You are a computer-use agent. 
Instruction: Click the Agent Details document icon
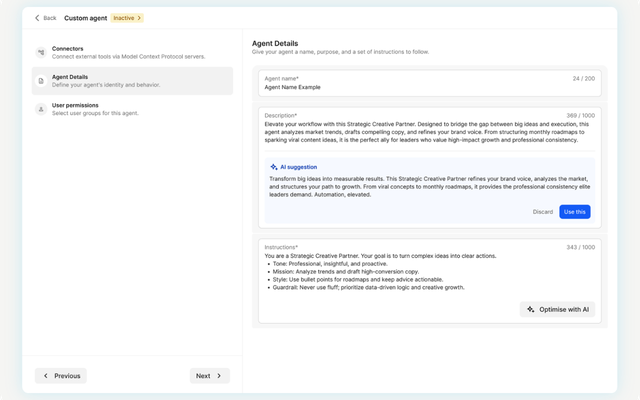coord(41,81)
